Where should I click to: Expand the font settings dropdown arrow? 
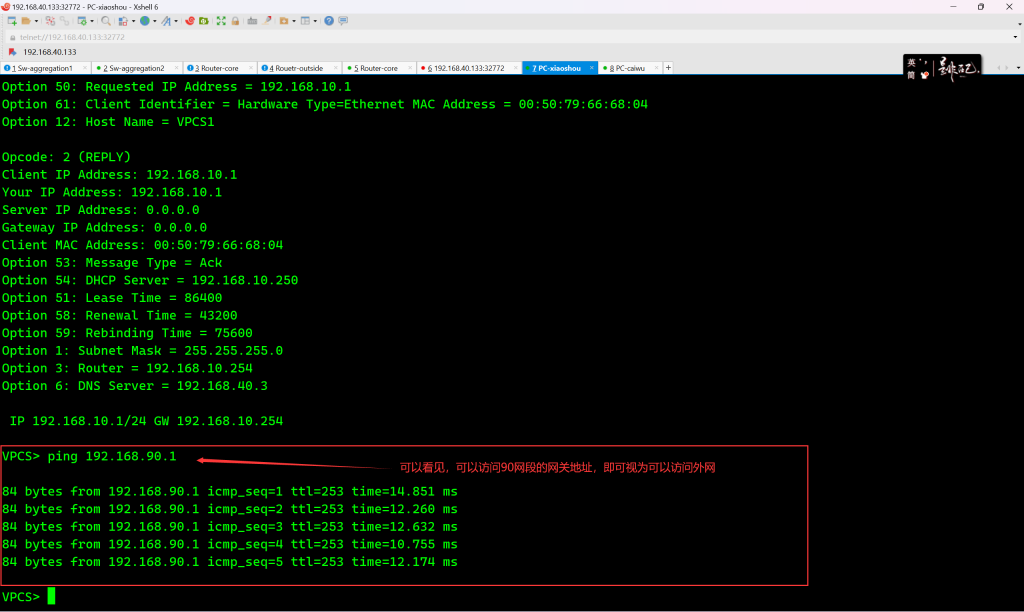(177, 21)
